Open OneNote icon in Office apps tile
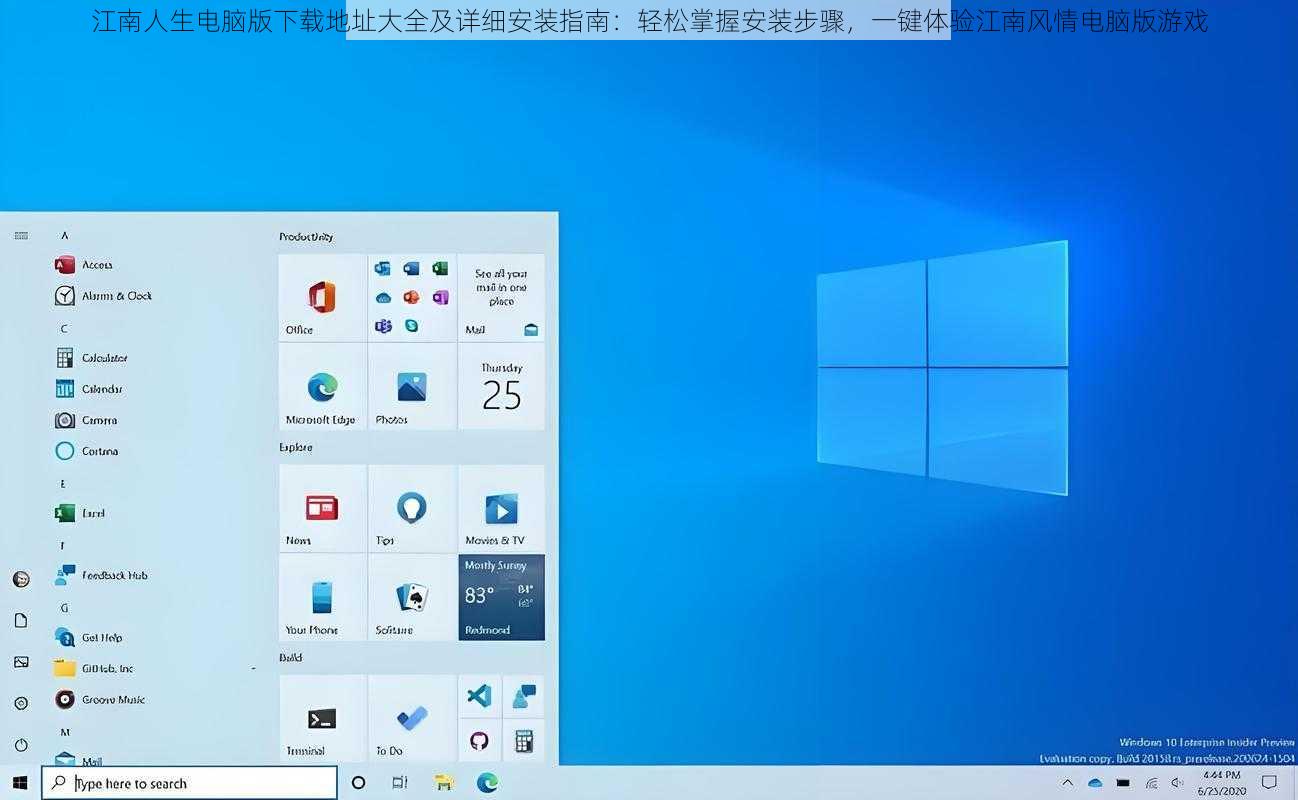 click(440, 297)
